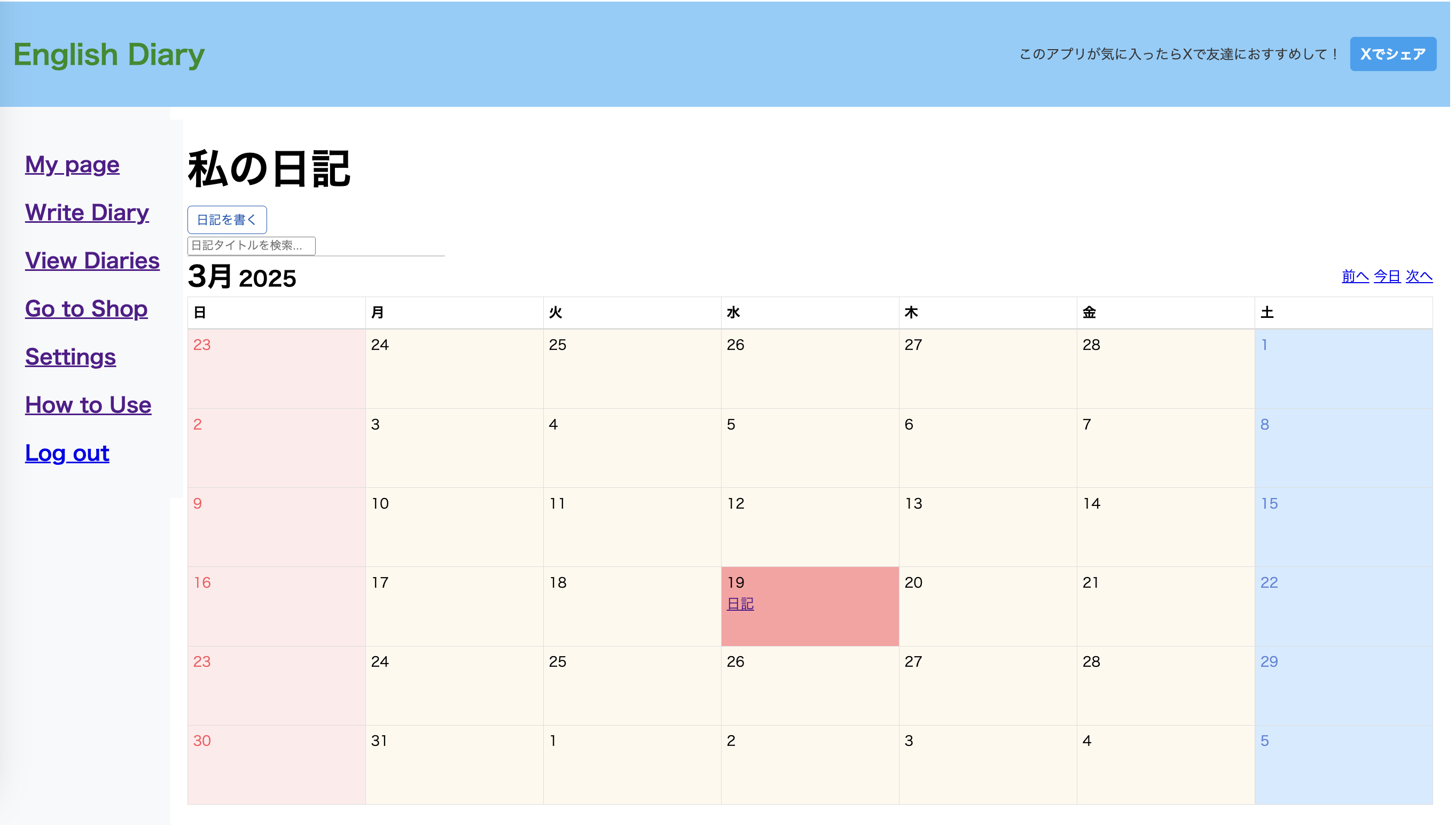Viewport: 1456px width, 825px height.
Task: Go to the previous month with 前へ
Action: 1355,276
